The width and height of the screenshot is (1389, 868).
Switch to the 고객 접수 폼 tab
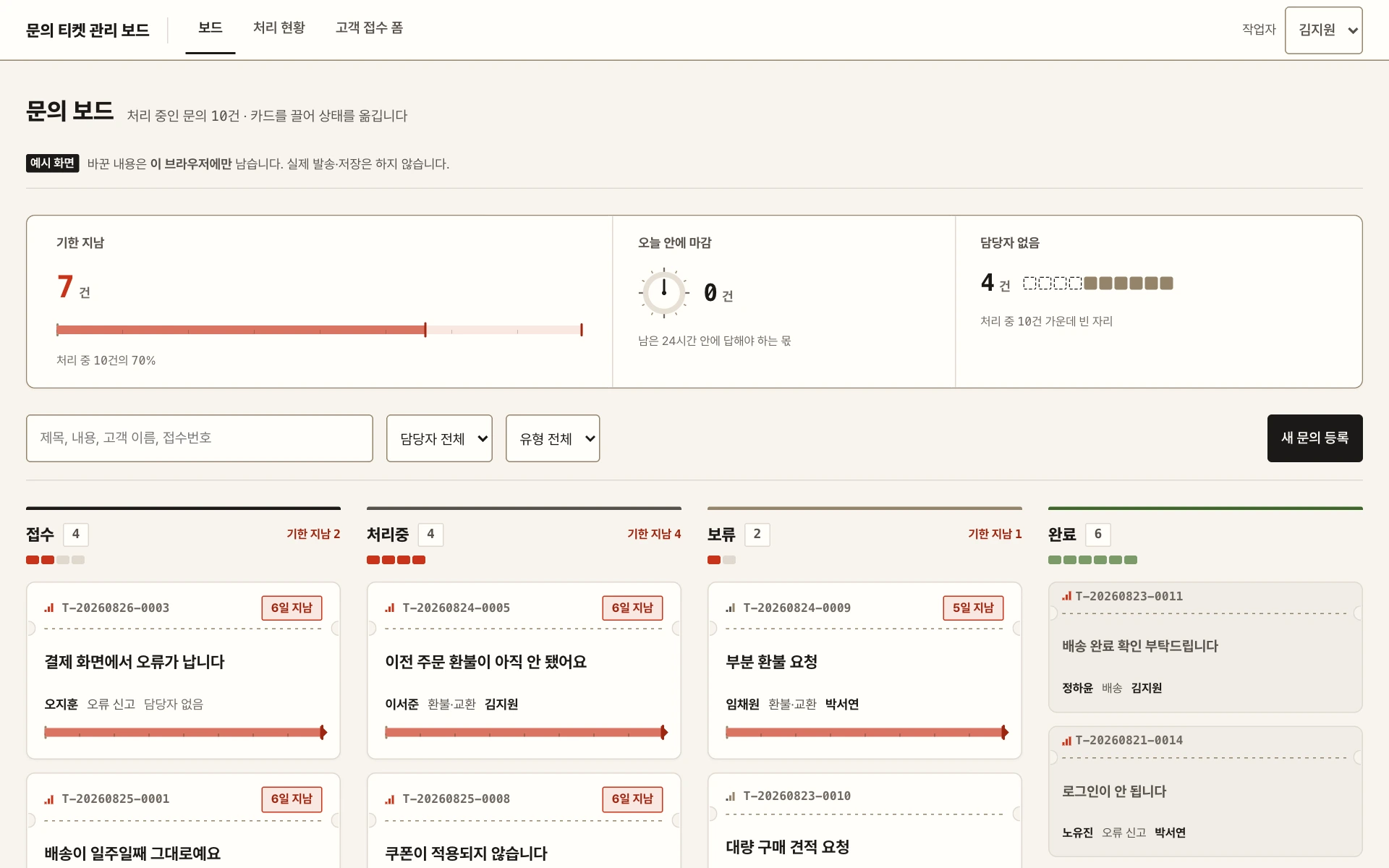(369, 28)
